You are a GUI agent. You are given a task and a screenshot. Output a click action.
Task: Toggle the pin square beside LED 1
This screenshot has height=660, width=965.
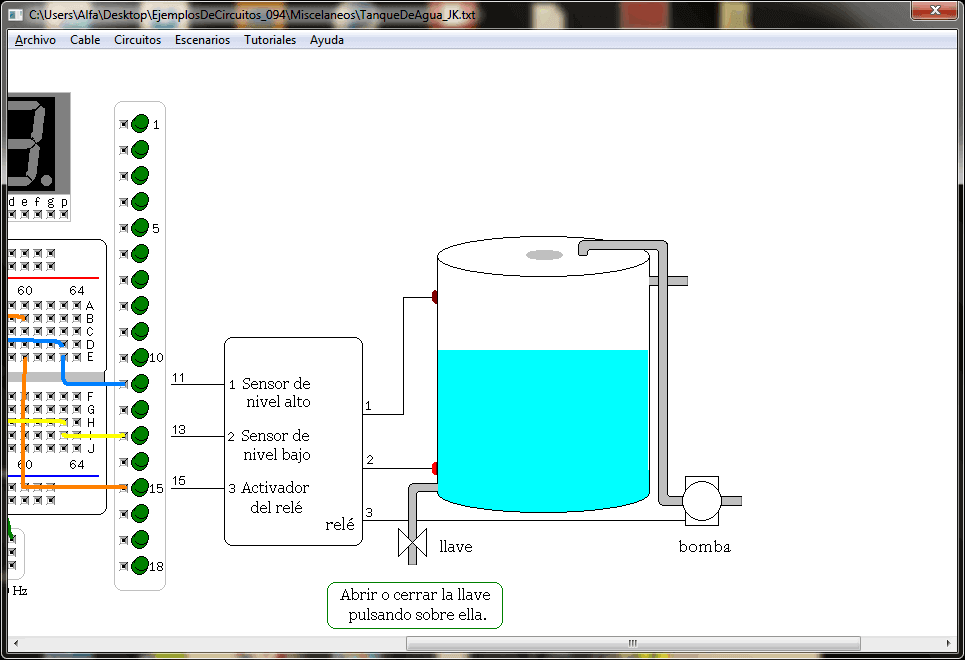coord(124,124)
